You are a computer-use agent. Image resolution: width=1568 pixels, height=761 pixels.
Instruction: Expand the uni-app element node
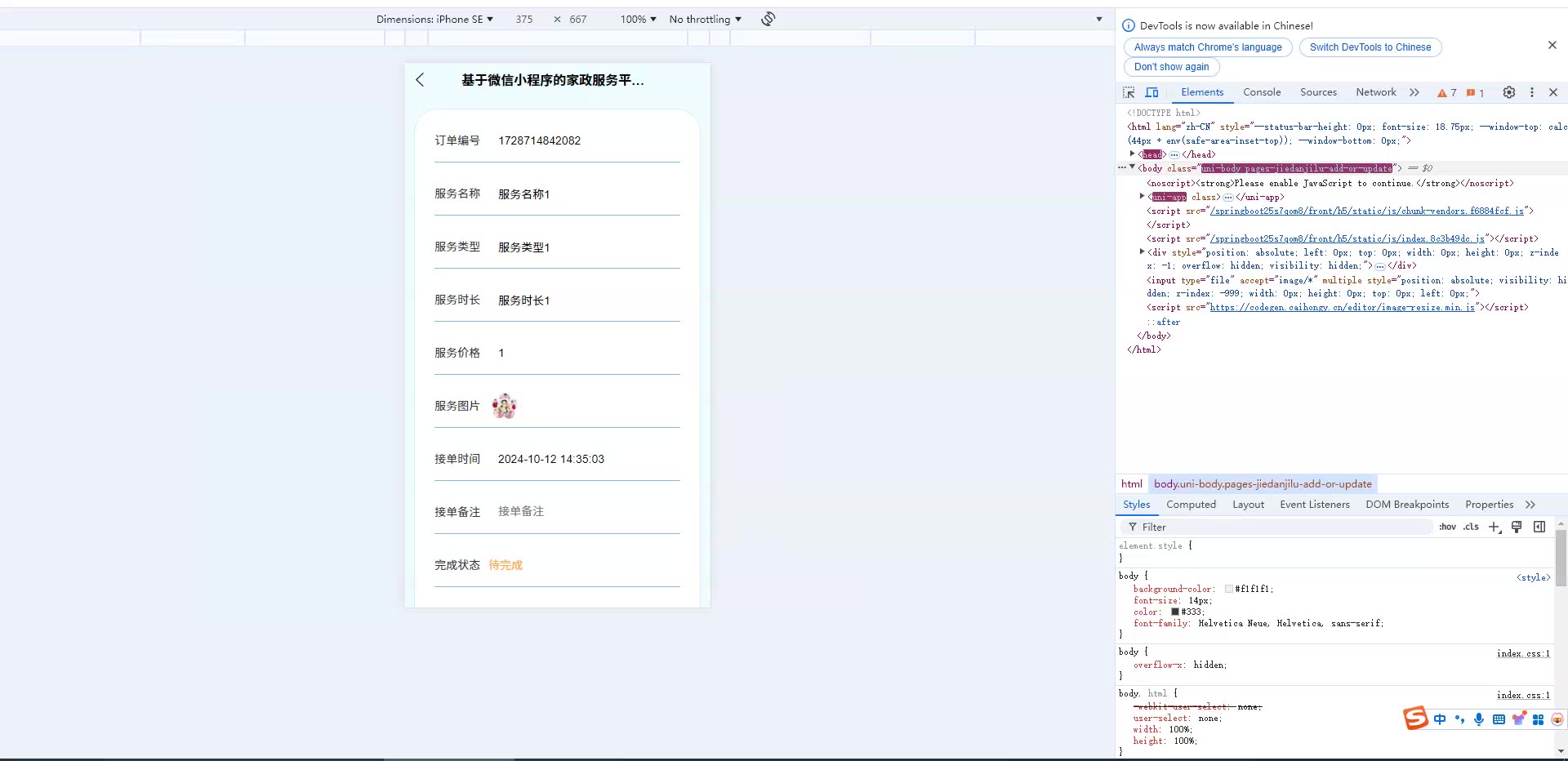point(1142,196)
